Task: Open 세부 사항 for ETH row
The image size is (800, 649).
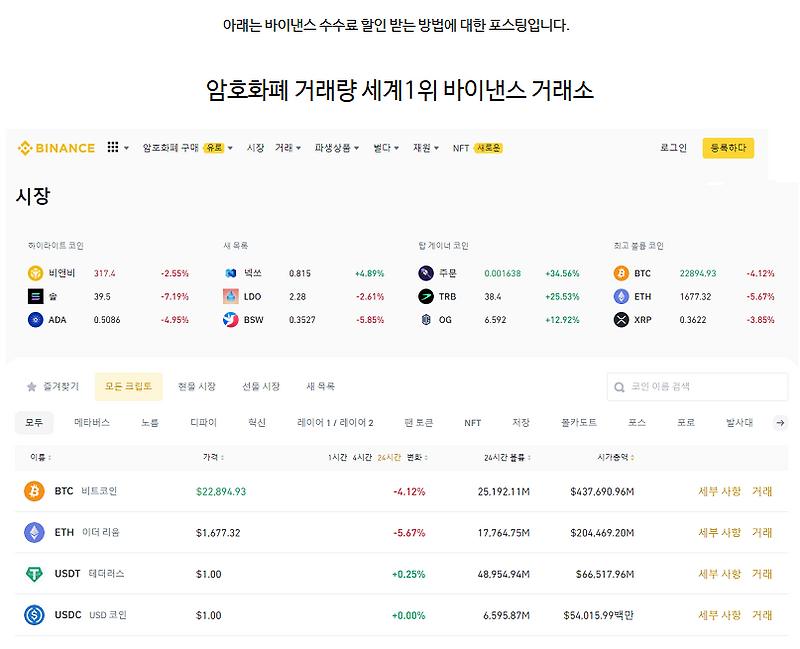Action: (719, 533)
